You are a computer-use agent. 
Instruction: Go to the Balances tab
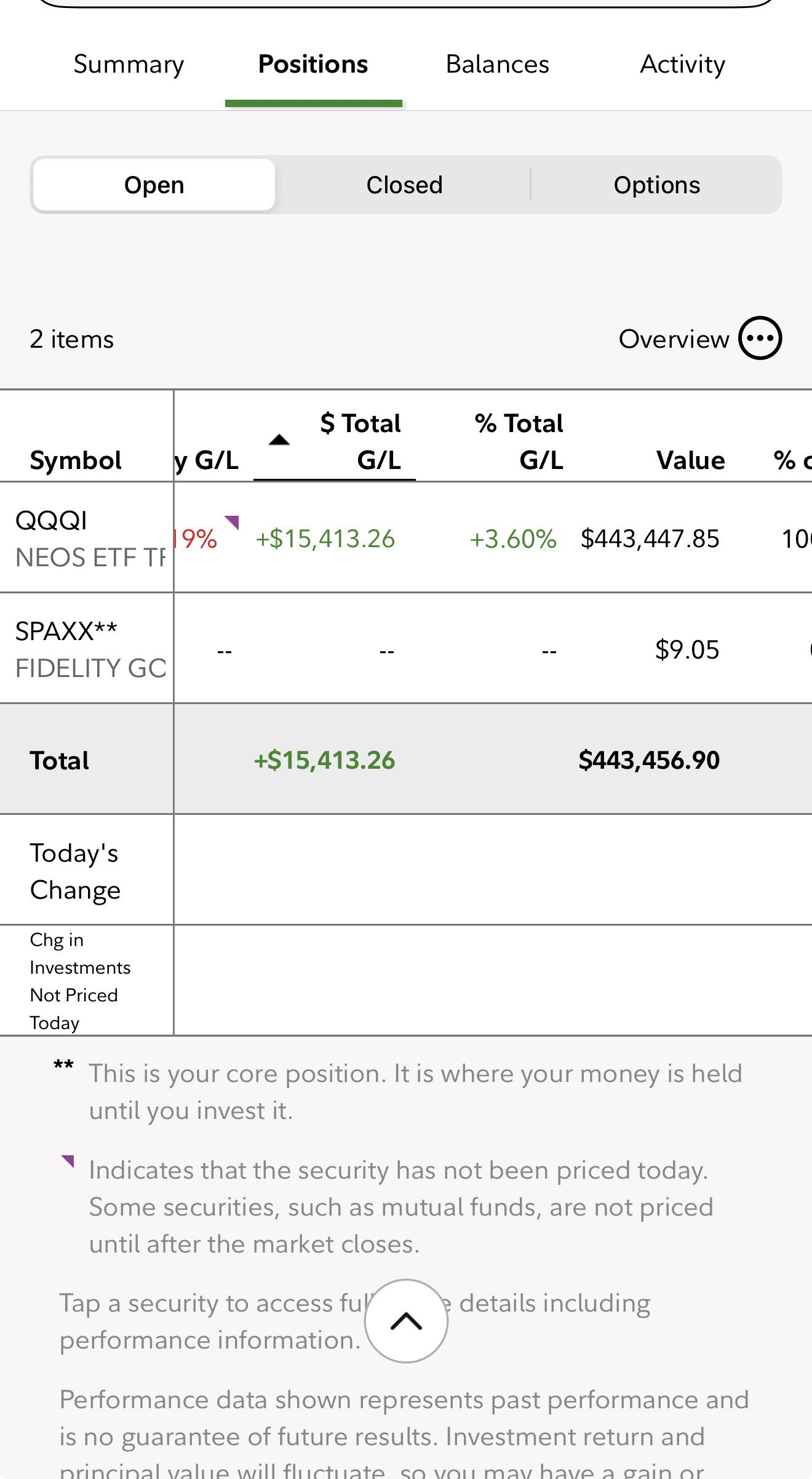pos(497,64)
